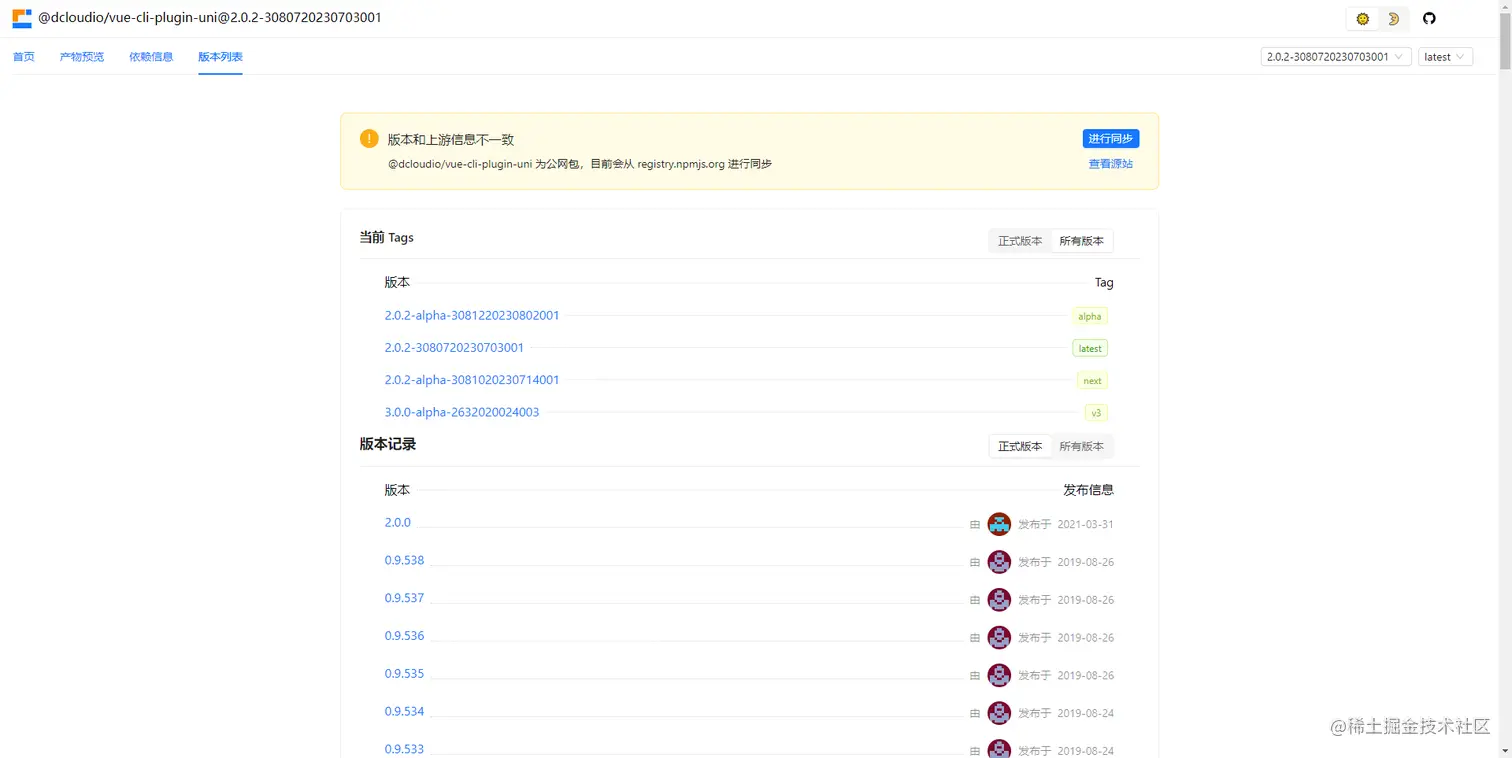
Task: Open version 0.9.538 link
Action: pyautogui.click(x=404, y=560)
